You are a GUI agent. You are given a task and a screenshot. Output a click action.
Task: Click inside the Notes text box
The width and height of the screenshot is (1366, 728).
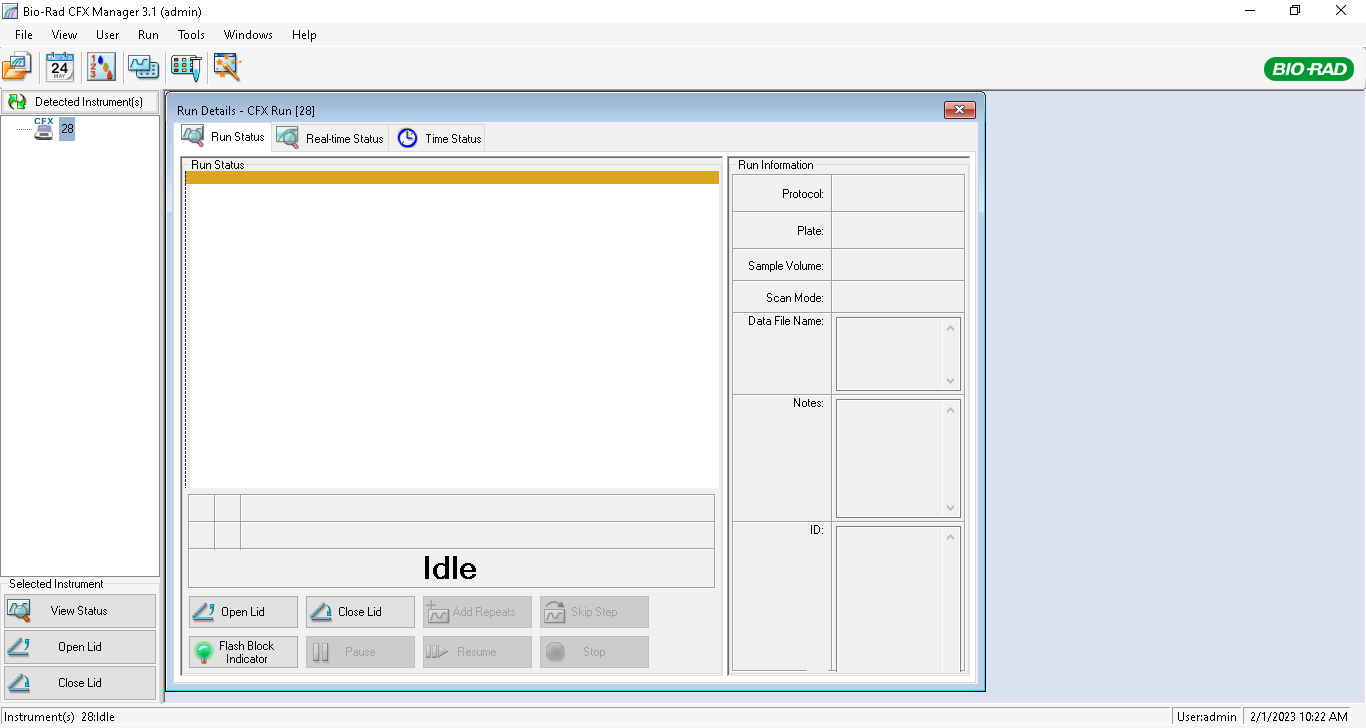tap(890, 458)
